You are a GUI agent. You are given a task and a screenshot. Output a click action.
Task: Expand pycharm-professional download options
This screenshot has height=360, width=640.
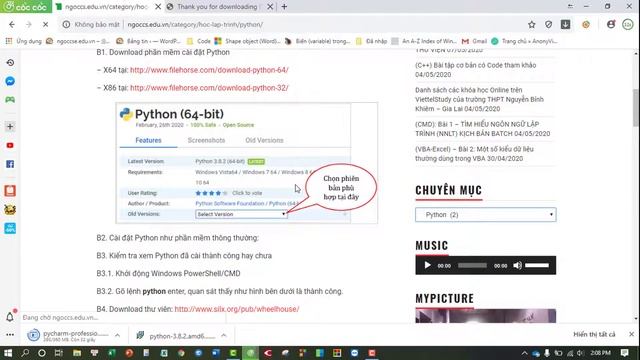point(118,336)
